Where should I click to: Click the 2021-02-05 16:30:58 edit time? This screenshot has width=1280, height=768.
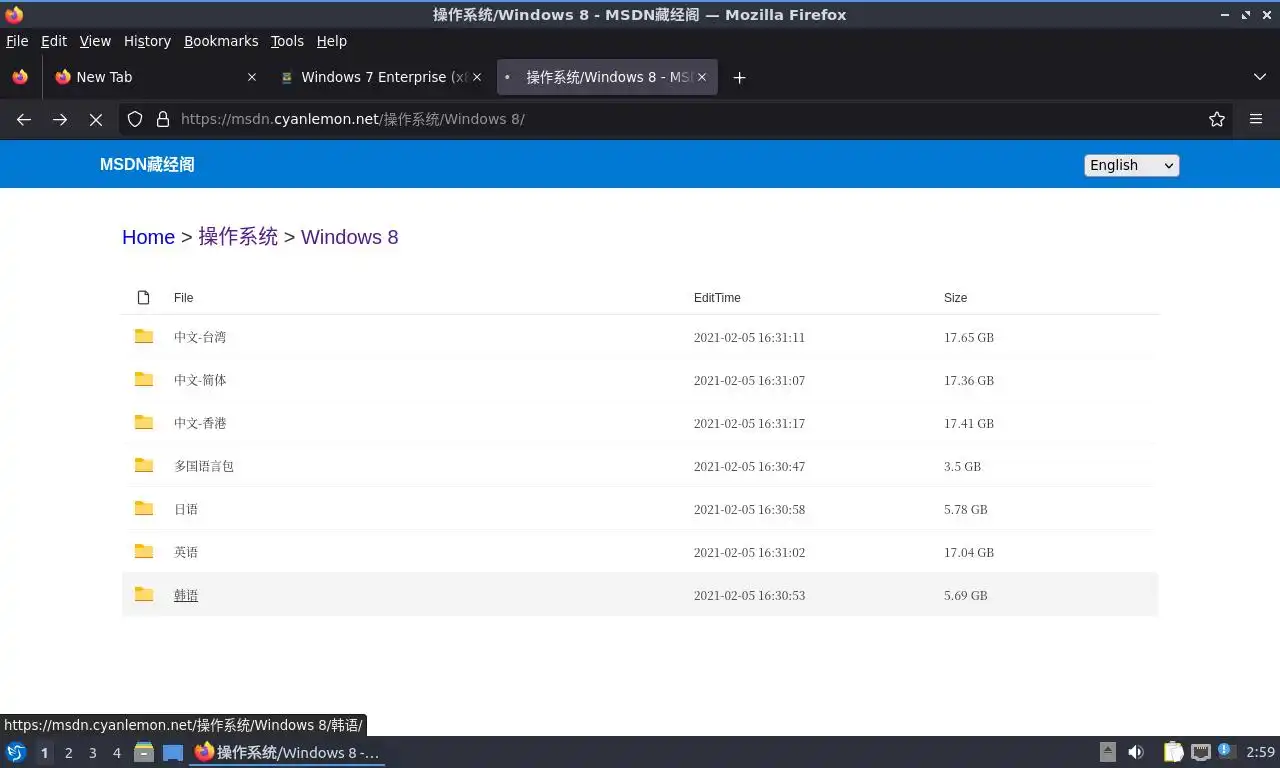pos(749,510)
